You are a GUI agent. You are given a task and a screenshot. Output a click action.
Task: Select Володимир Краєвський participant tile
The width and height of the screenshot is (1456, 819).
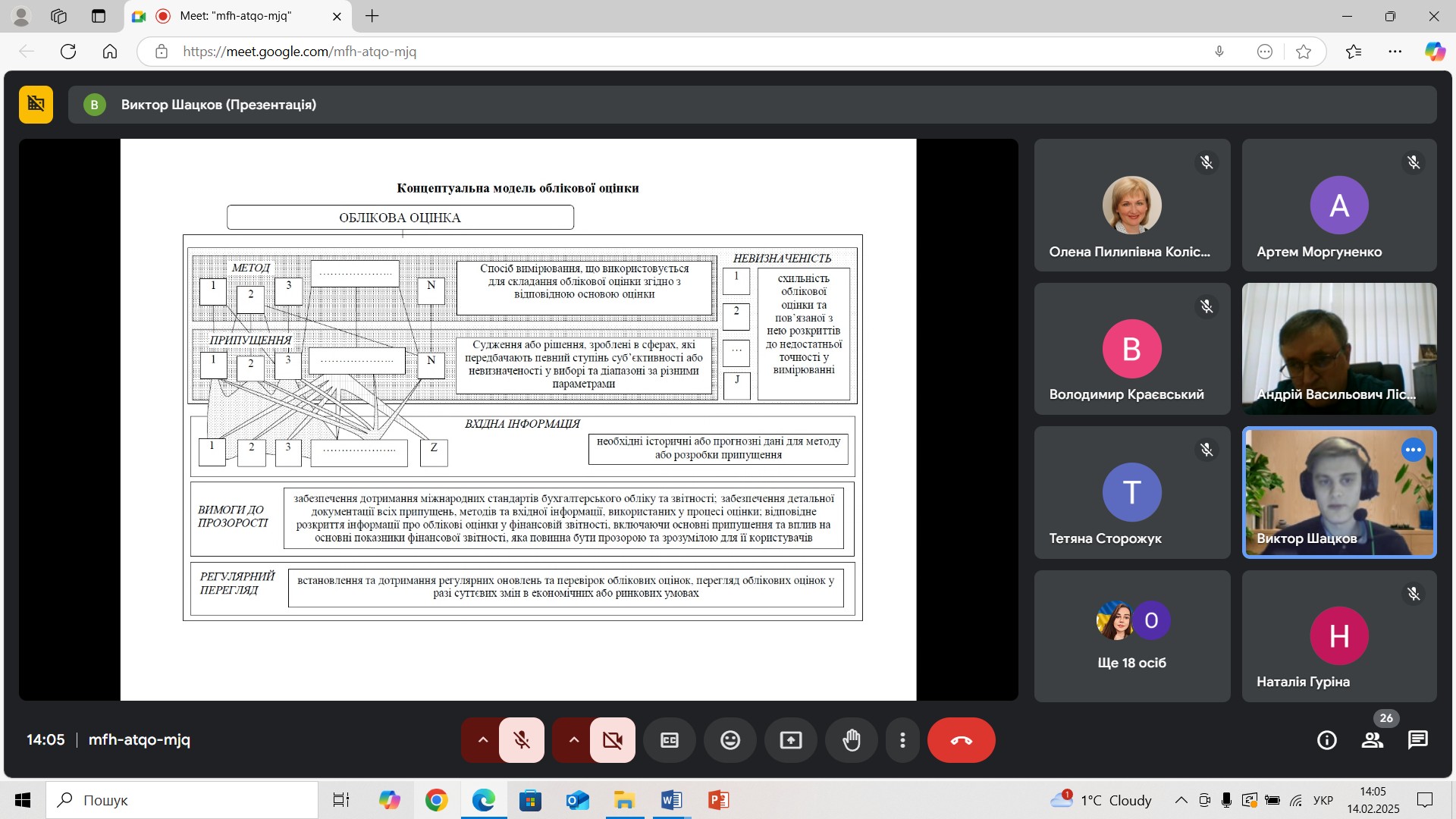(1132, 349)
